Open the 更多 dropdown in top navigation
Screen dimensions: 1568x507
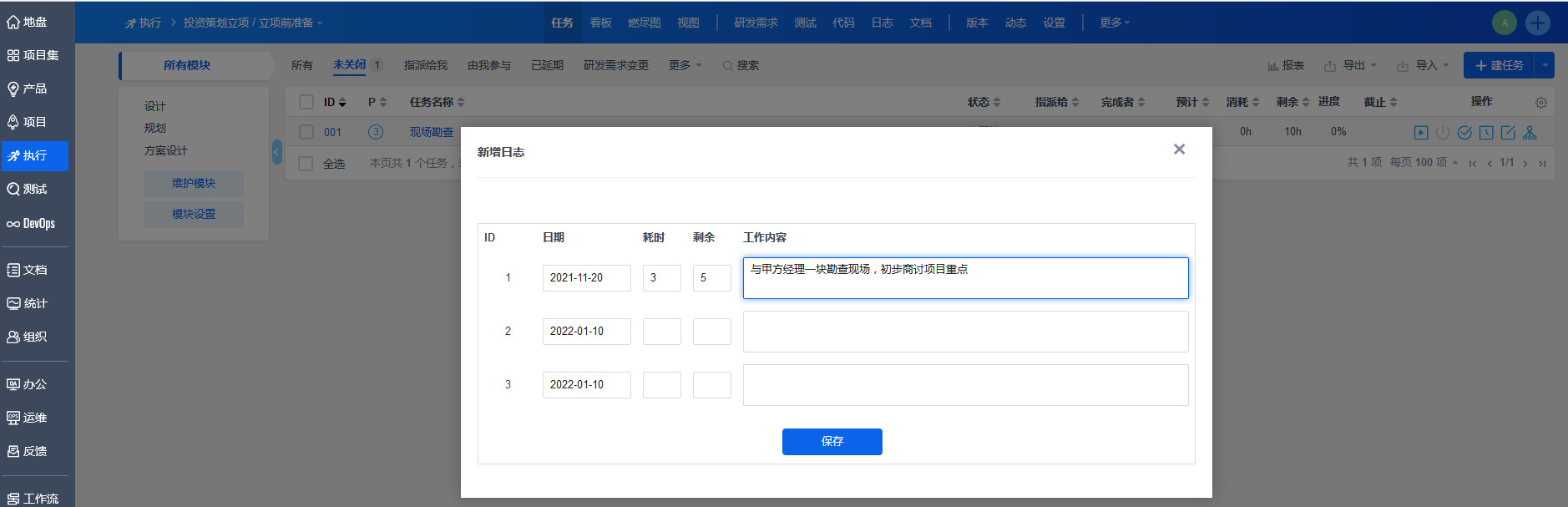pyautogui.click(x=1114, y=23)
